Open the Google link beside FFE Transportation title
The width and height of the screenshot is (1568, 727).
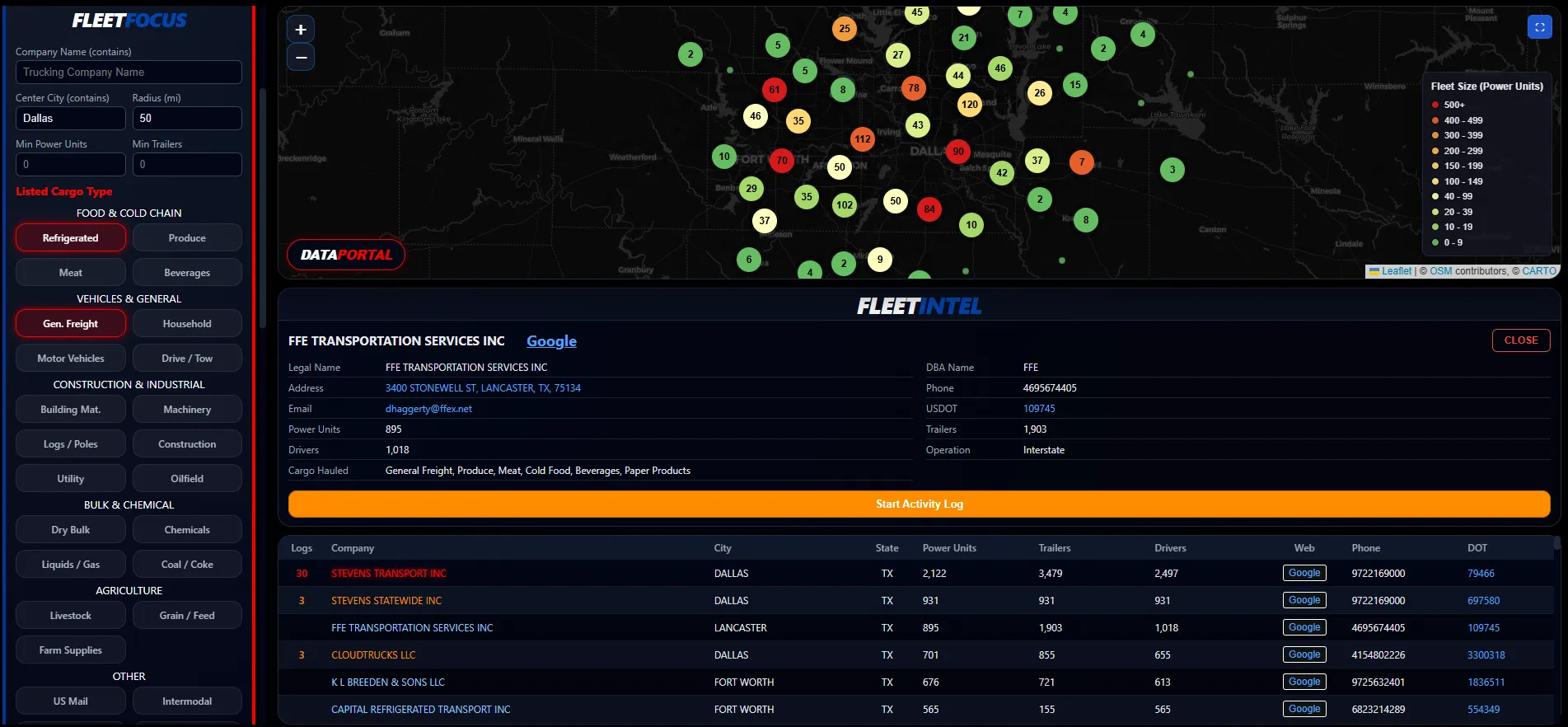coord(551,341)
